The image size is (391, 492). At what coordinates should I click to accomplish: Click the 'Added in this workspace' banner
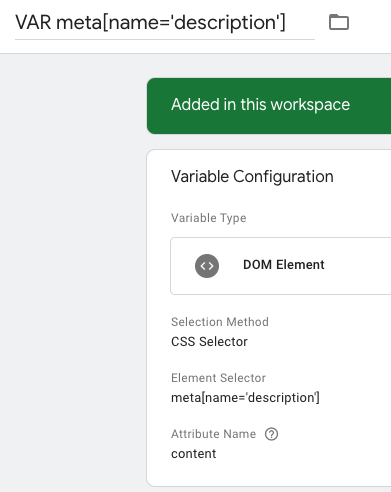point(269,106)
